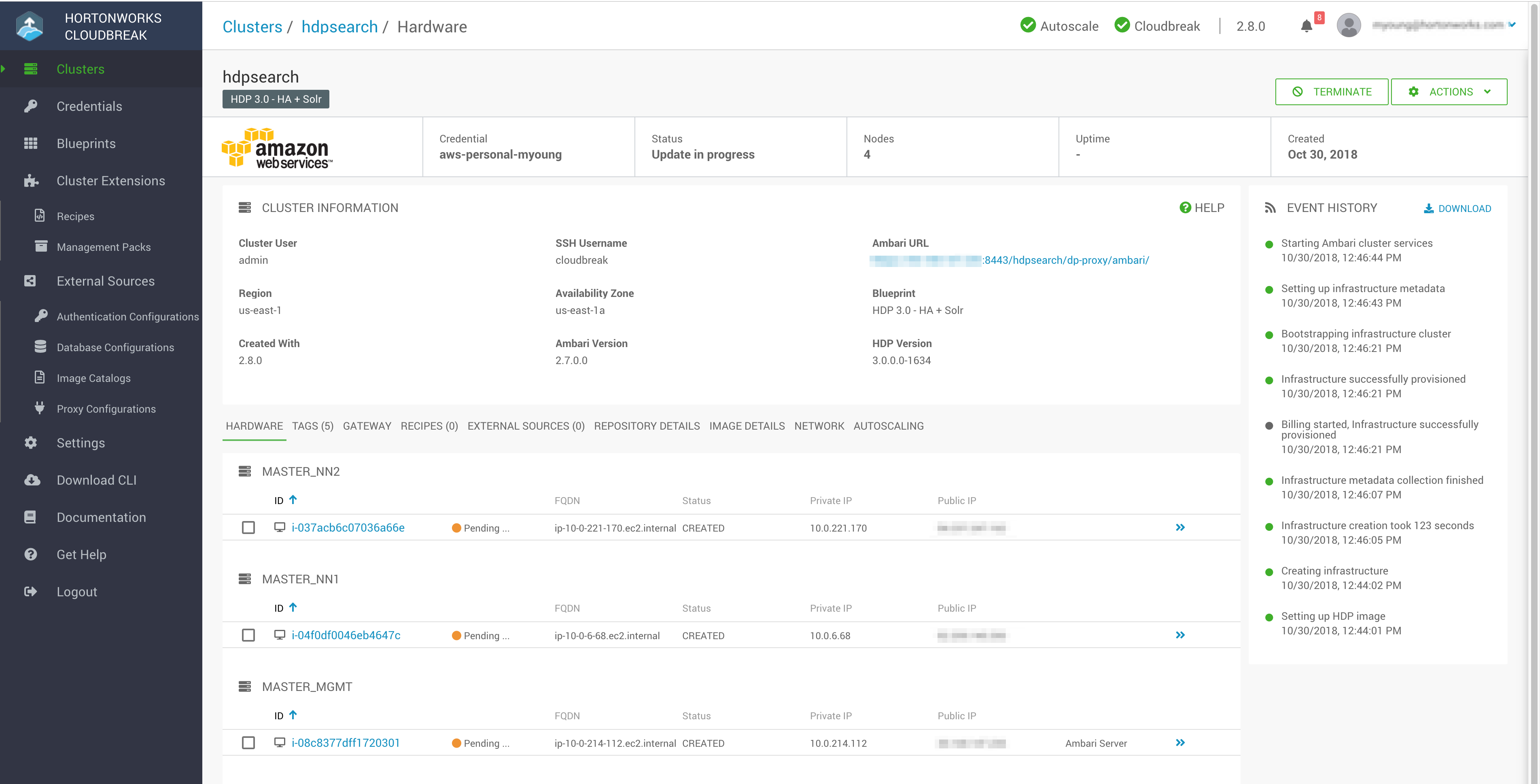This screenshot has height=784, width=1540.
Task: Select checkbox for instance i-04f0df0046eb4647c
Action: point(249,635)
